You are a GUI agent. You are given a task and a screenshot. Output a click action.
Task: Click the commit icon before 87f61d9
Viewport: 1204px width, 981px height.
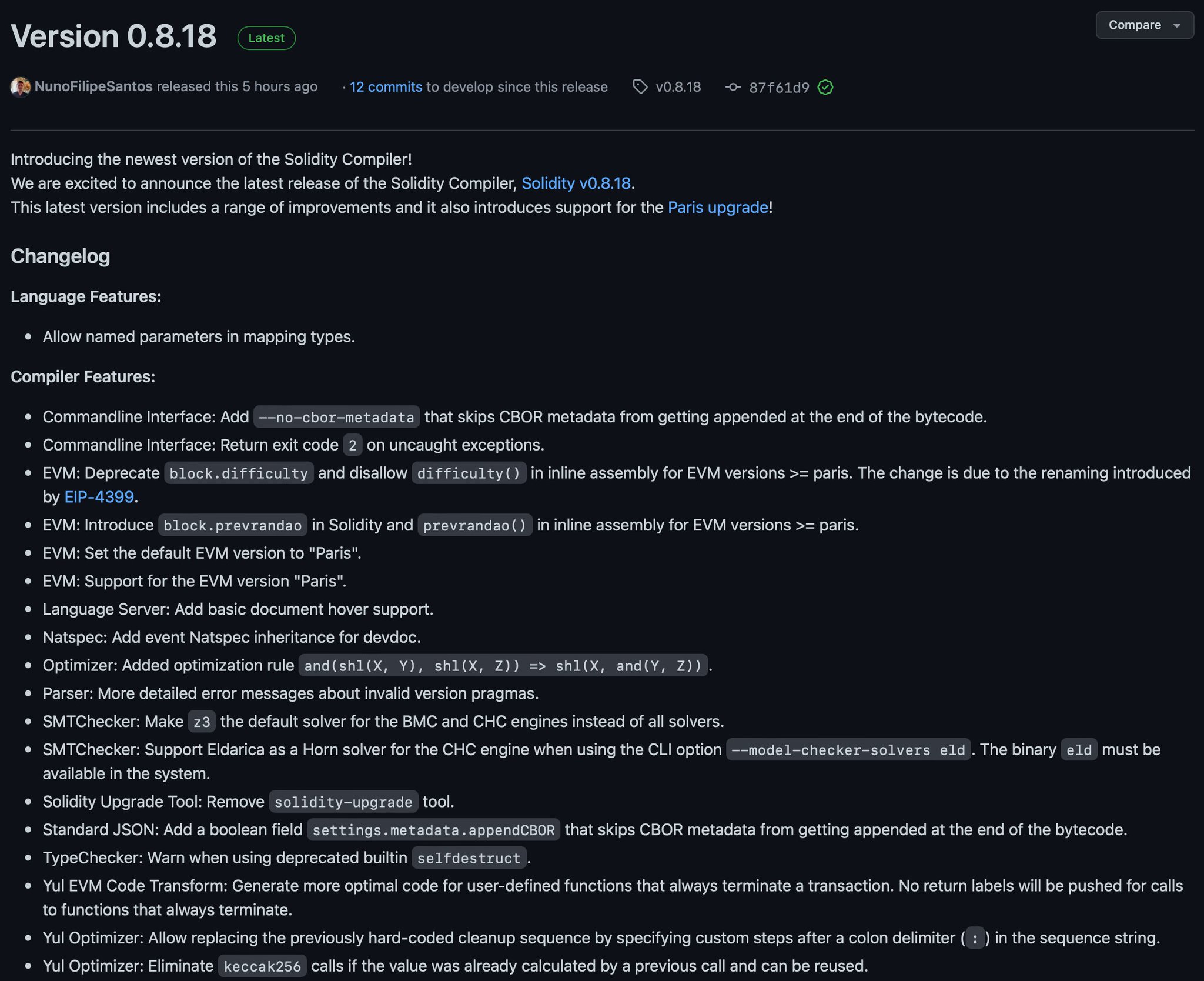tap(734, 87)
